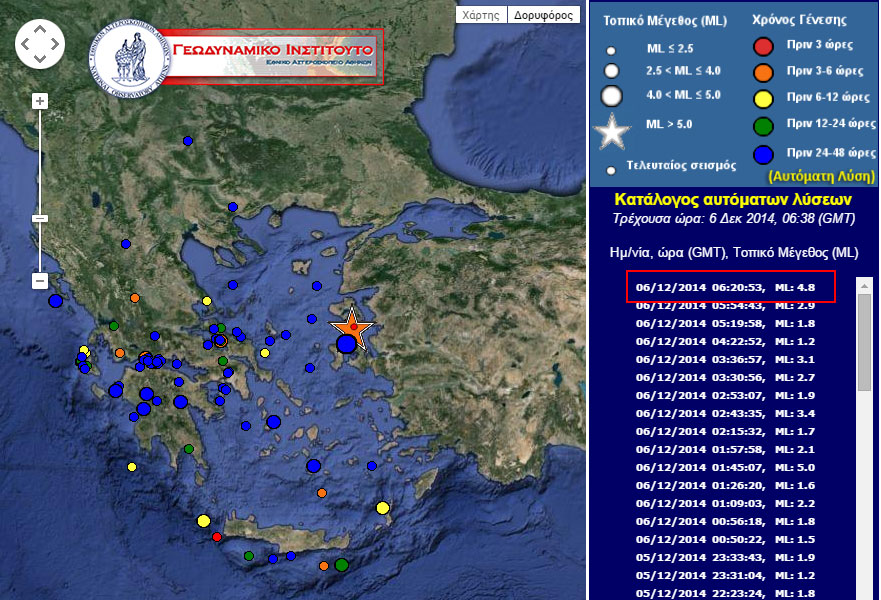Pan the map right with arrow control
Screen dimensions: 881x600
54,43
